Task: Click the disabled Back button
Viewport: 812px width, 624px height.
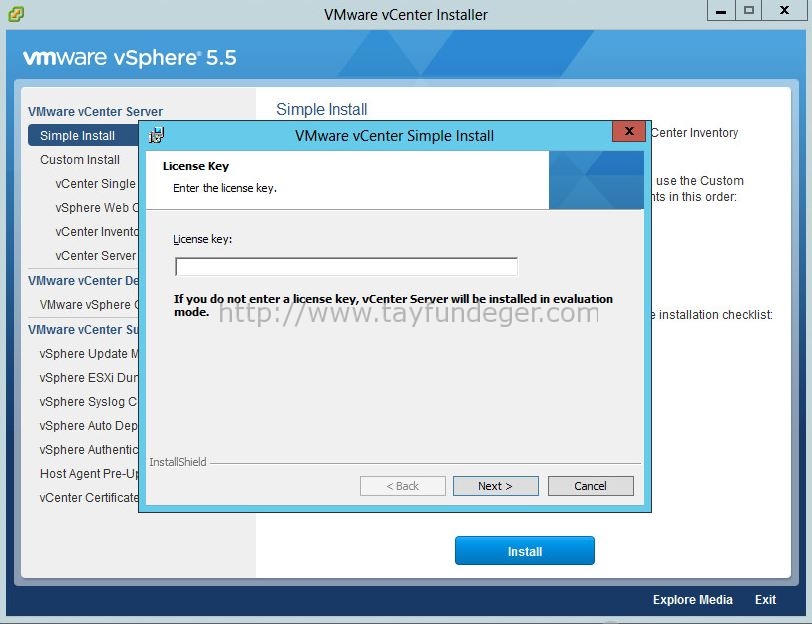Action: coord(402,486)
